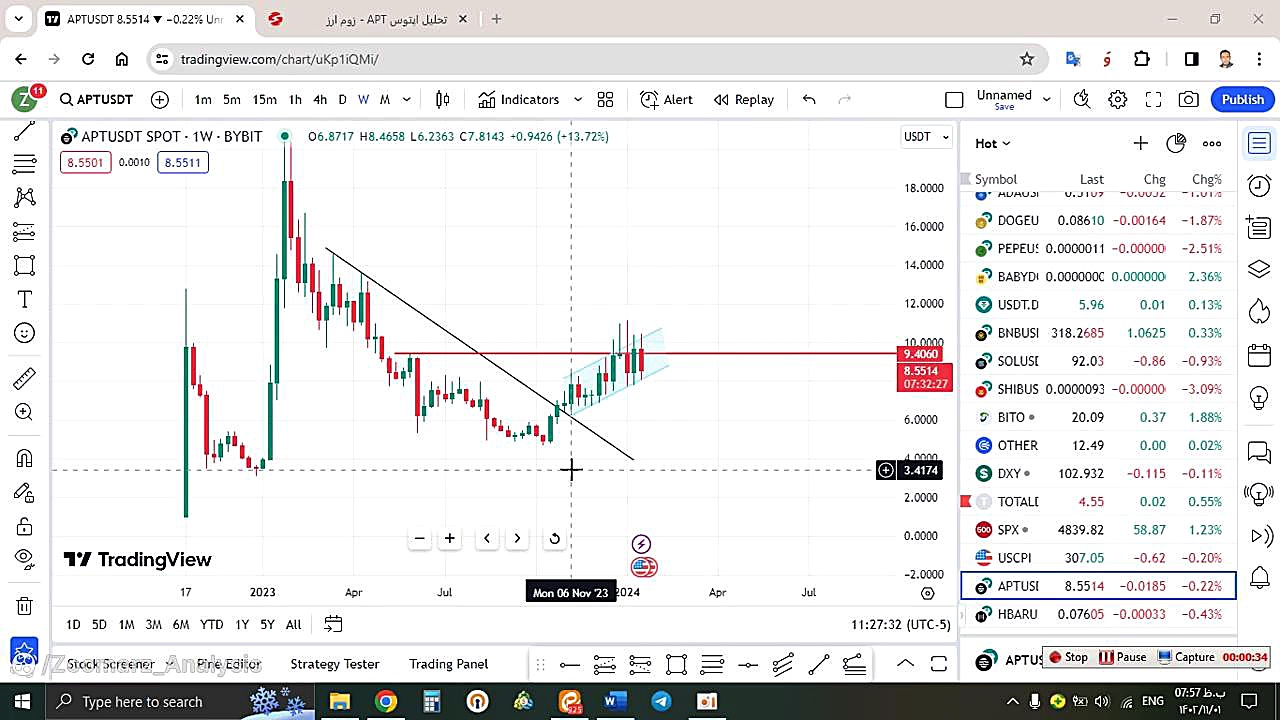Start bar Replay mode

[744, 99]
